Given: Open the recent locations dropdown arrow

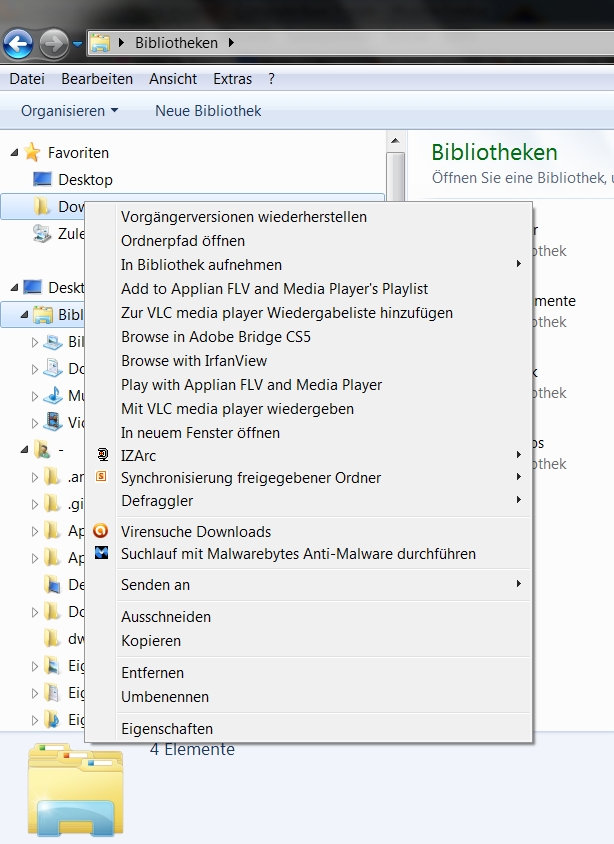Looking at the screenshot, I should click(x=77, y=44).
